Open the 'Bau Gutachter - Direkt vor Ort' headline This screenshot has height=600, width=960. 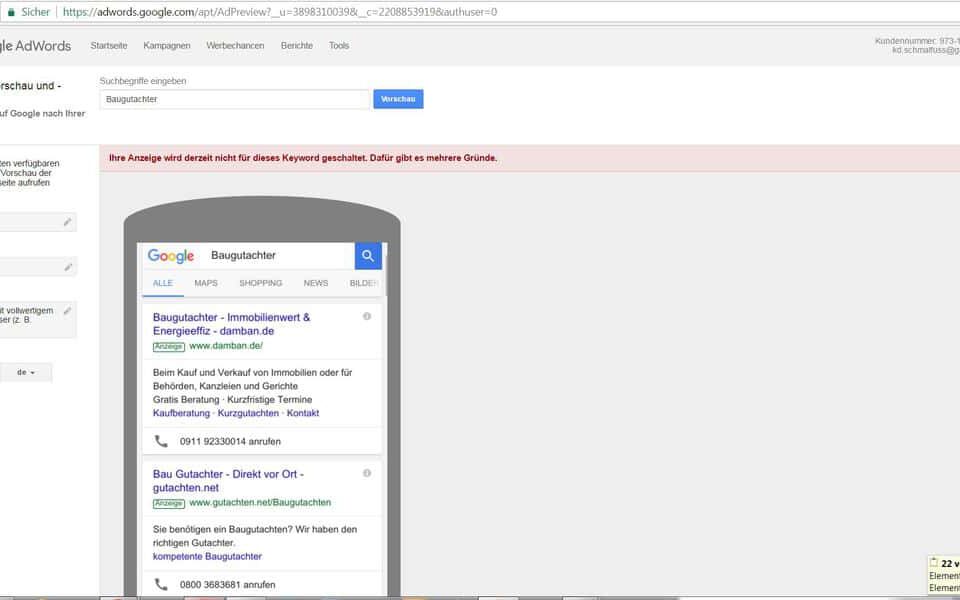click(x=228, y=481)
